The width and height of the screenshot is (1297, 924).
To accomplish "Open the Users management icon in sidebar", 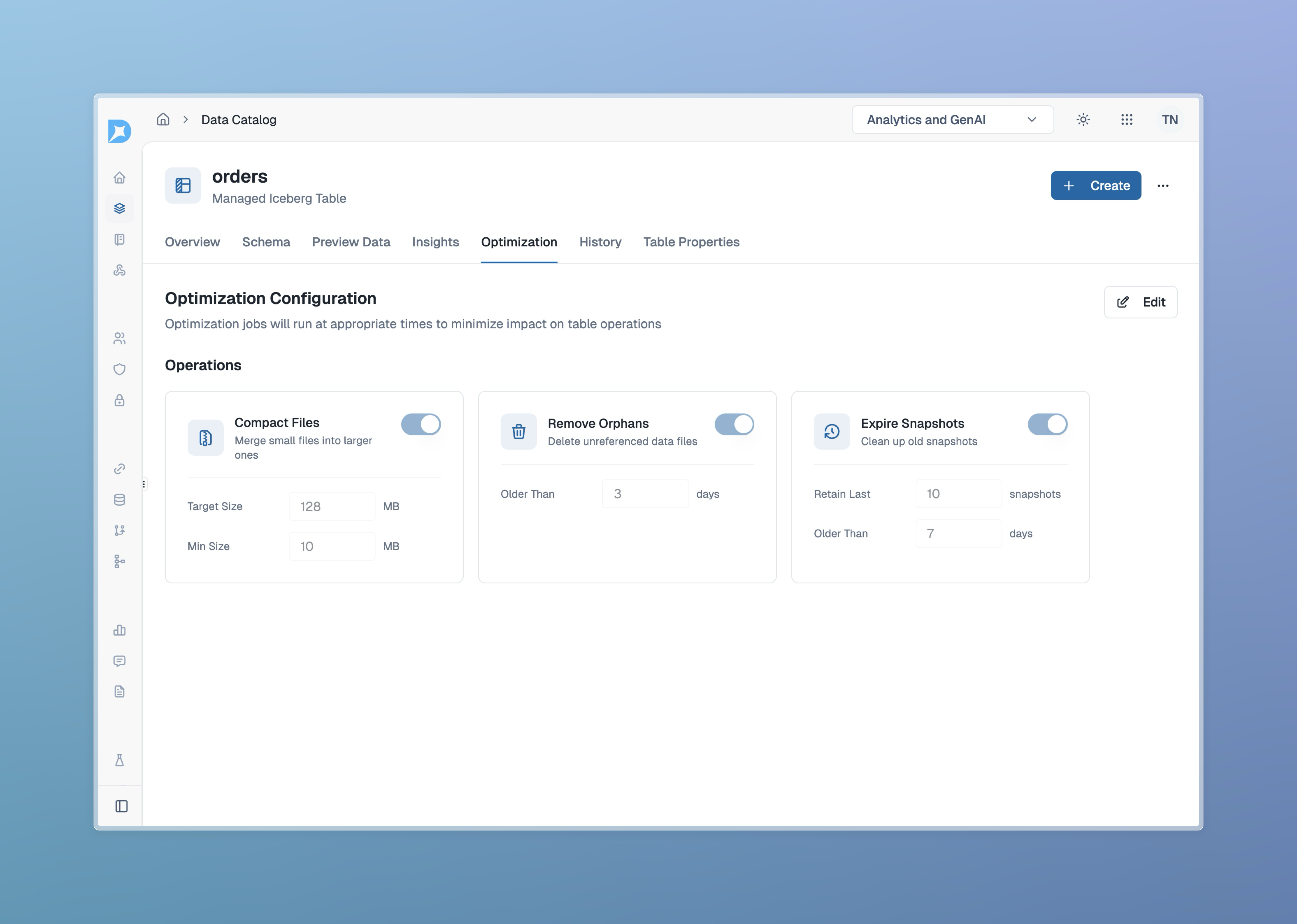I will [x=120, y=338].
